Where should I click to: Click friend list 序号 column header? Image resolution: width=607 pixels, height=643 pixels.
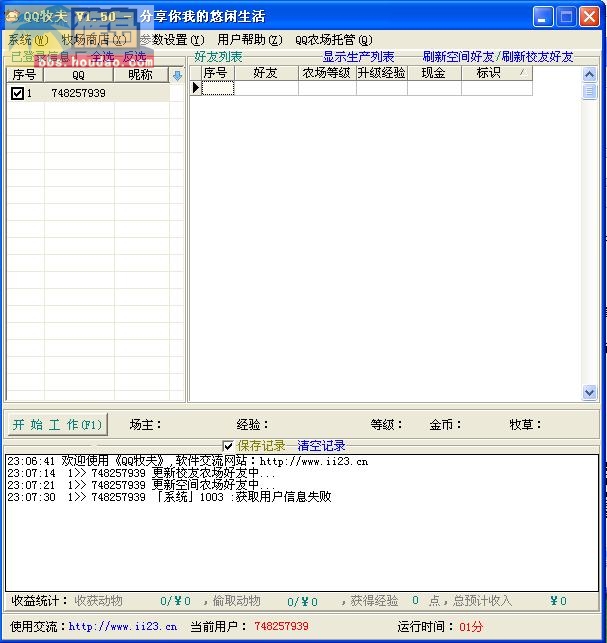click(217, 73)
